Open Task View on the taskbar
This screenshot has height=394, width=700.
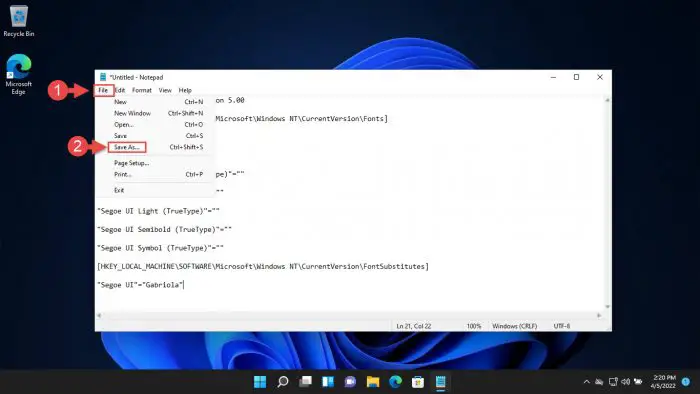(x=305, y=382)
